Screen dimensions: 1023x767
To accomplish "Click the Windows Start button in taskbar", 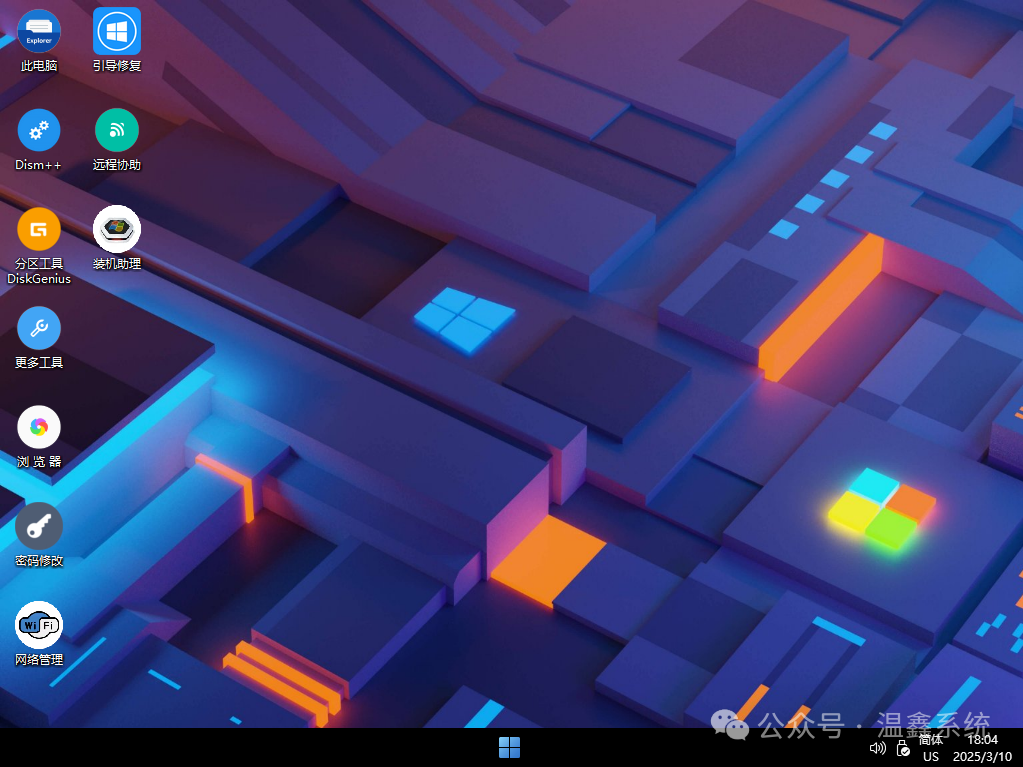I will click(509, 747).
